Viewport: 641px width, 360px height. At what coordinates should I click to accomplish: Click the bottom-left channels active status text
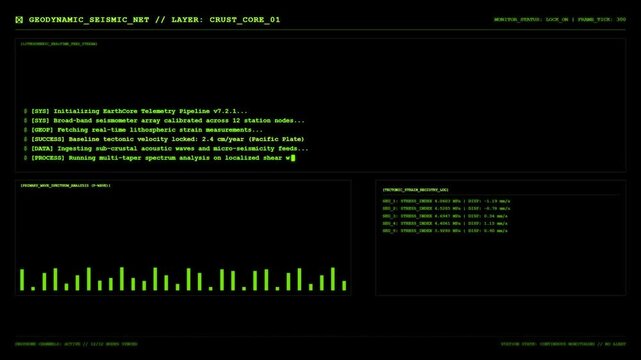click(x=76, y=344)
